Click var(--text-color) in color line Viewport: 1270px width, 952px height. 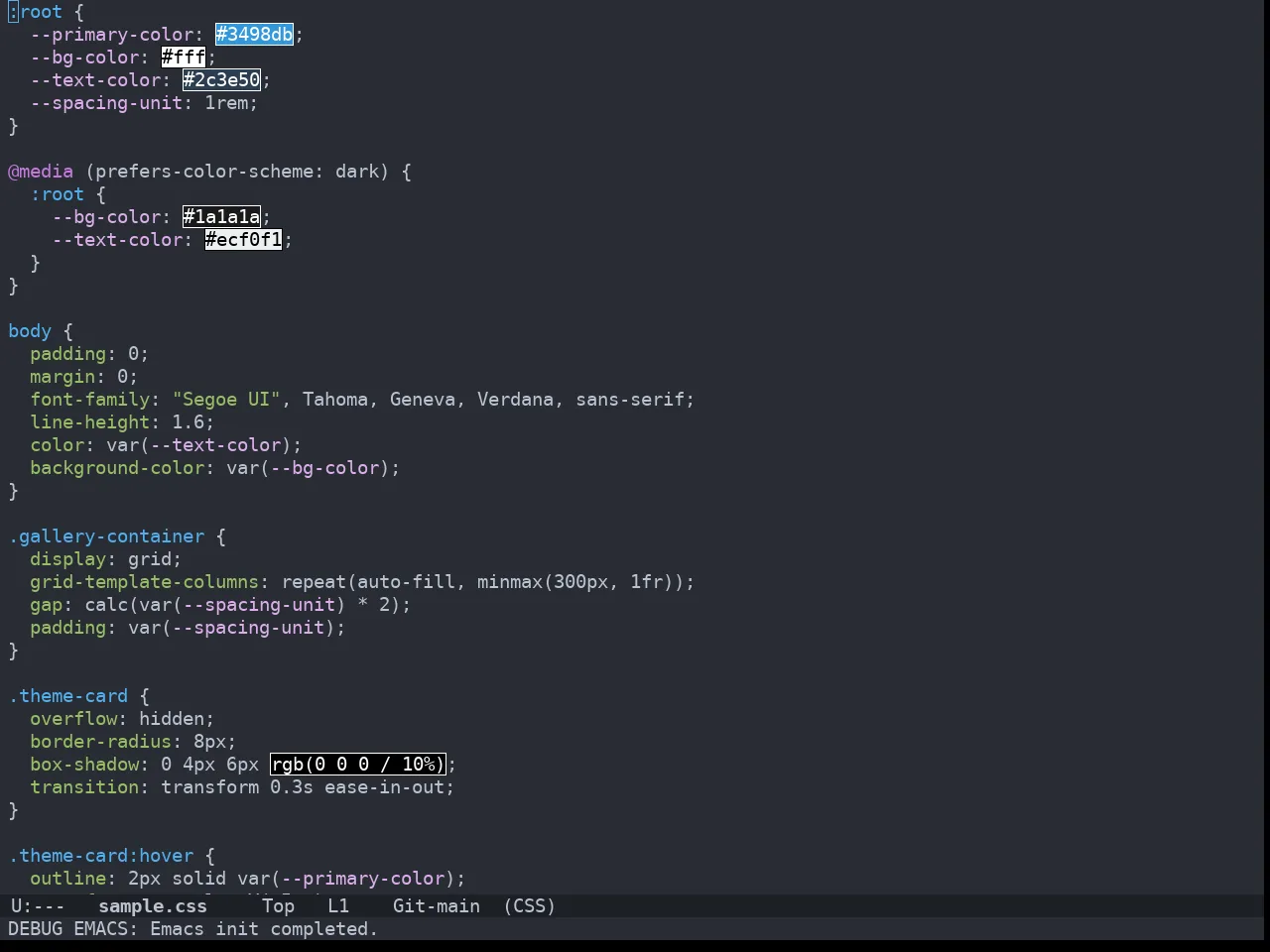tap(199, 445)
